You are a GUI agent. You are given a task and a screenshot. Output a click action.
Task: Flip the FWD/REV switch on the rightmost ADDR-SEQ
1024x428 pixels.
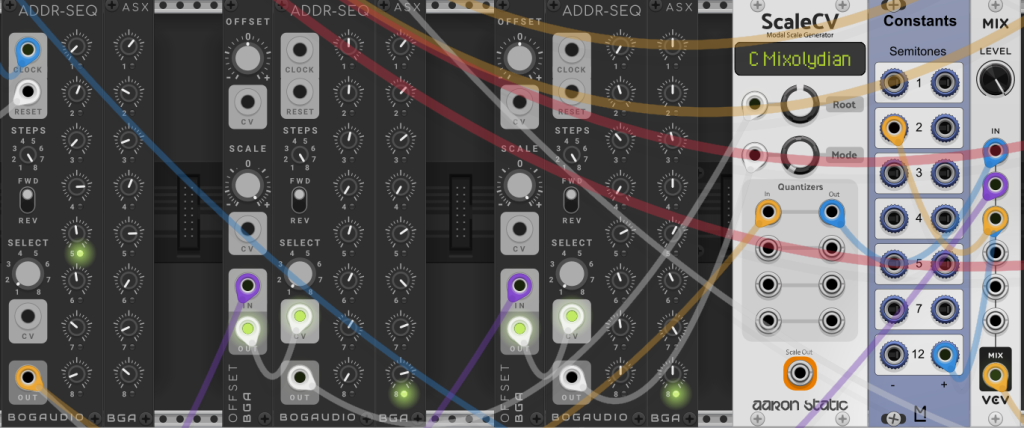point(571,200)
